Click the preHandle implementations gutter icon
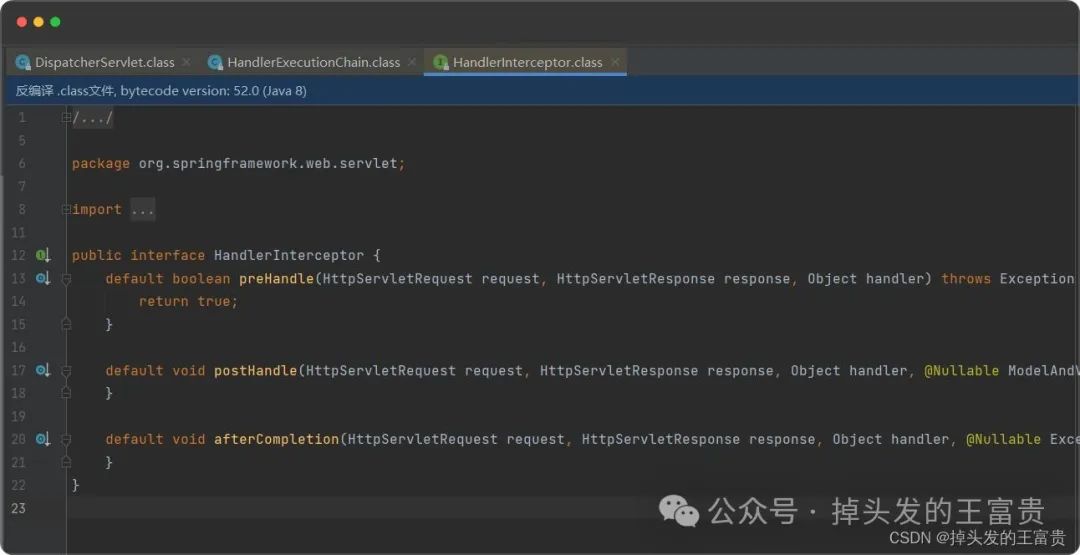 coord(43,278)
